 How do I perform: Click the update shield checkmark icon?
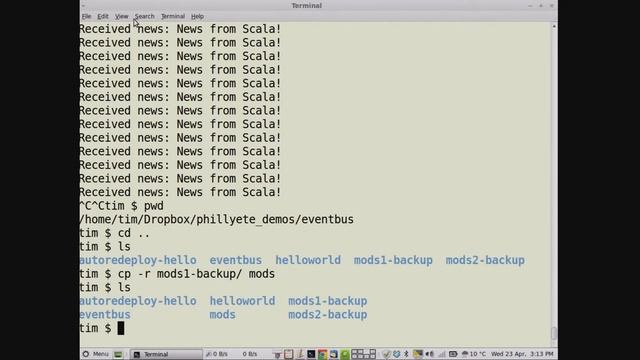point(386,354)
